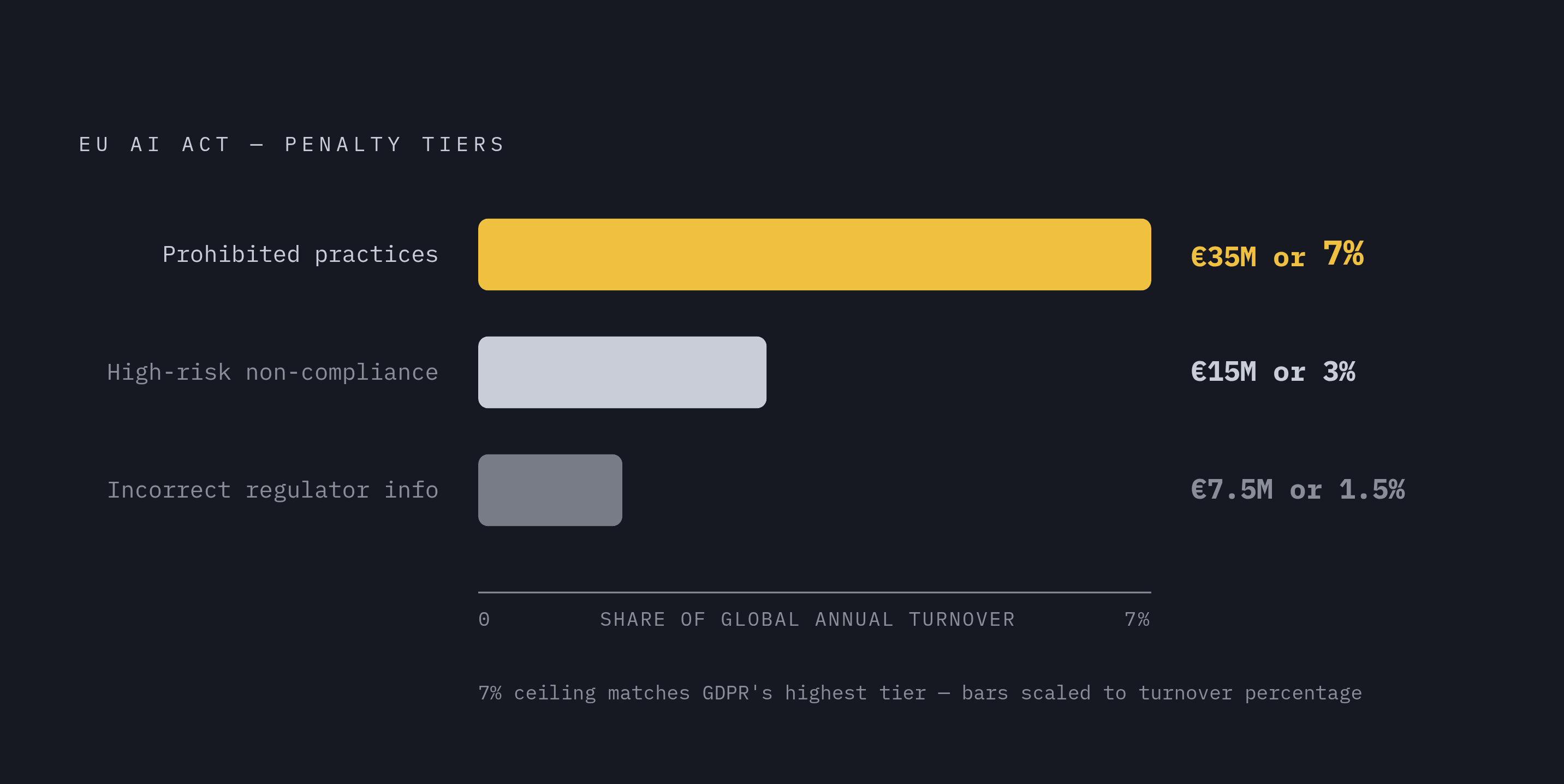Click the €15M or 3% value
The image size is (1564, 784).
1273,372
